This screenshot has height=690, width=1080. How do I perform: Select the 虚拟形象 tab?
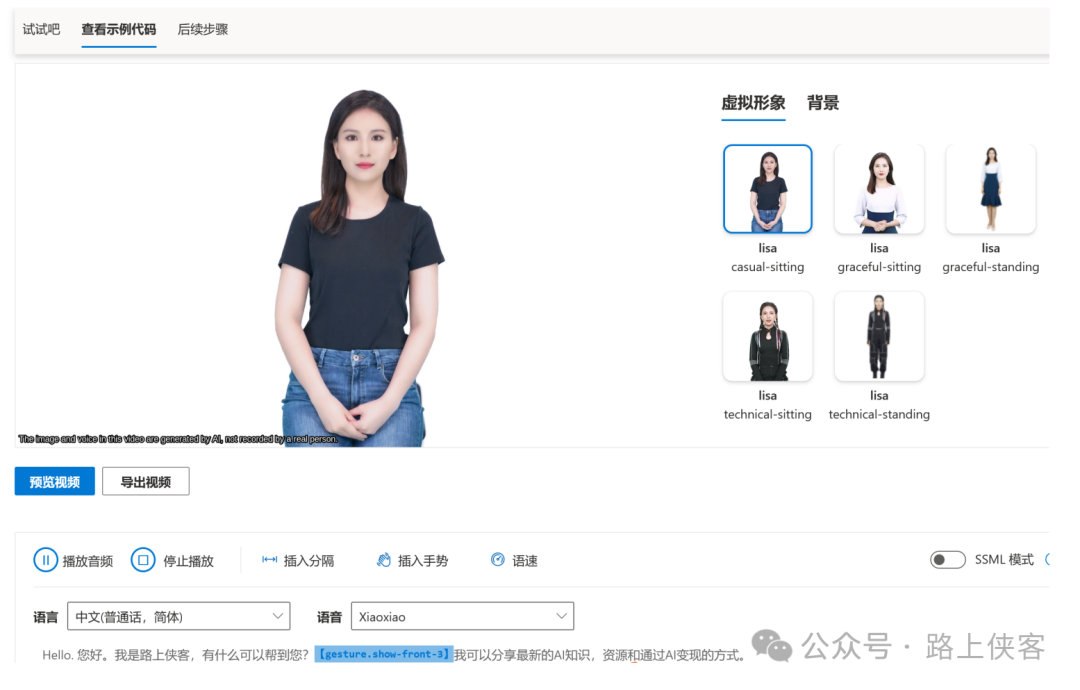point(753,103)
